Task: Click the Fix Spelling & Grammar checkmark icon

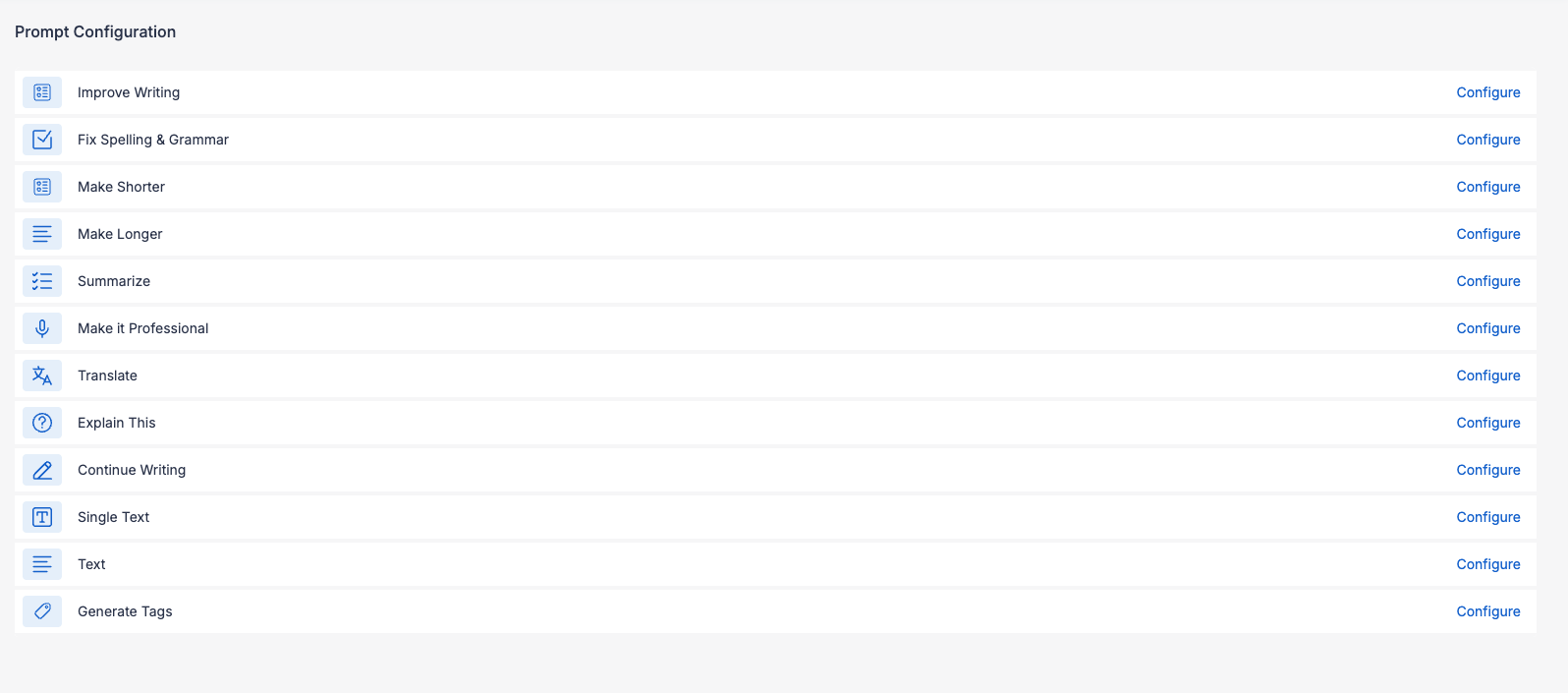Action: pos(42,140)
